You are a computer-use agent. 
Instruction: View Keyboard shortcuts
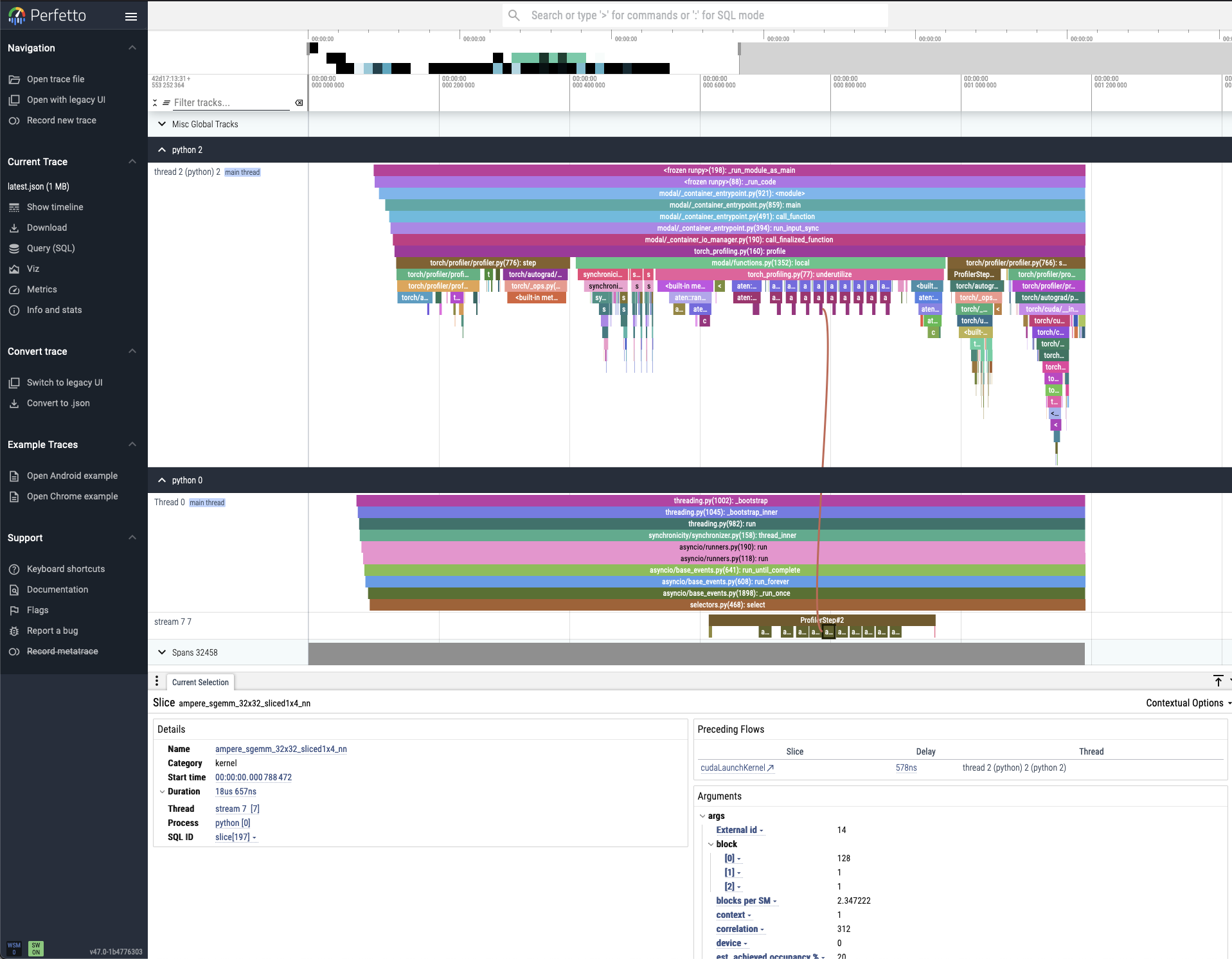pos(66,569)
